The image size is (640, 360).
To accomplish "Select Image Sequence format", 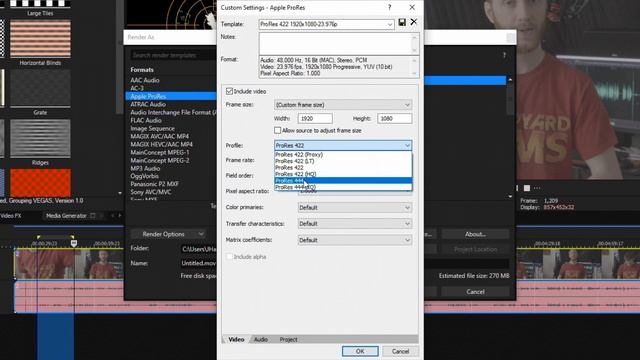I will coord(153,129).
